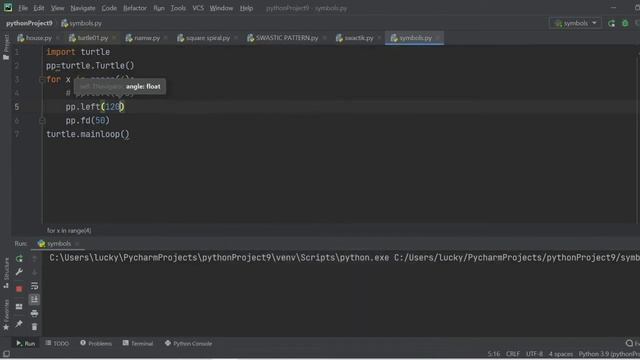Open the File menu
The height and width of the screenshot is (360, 640).
23,8
